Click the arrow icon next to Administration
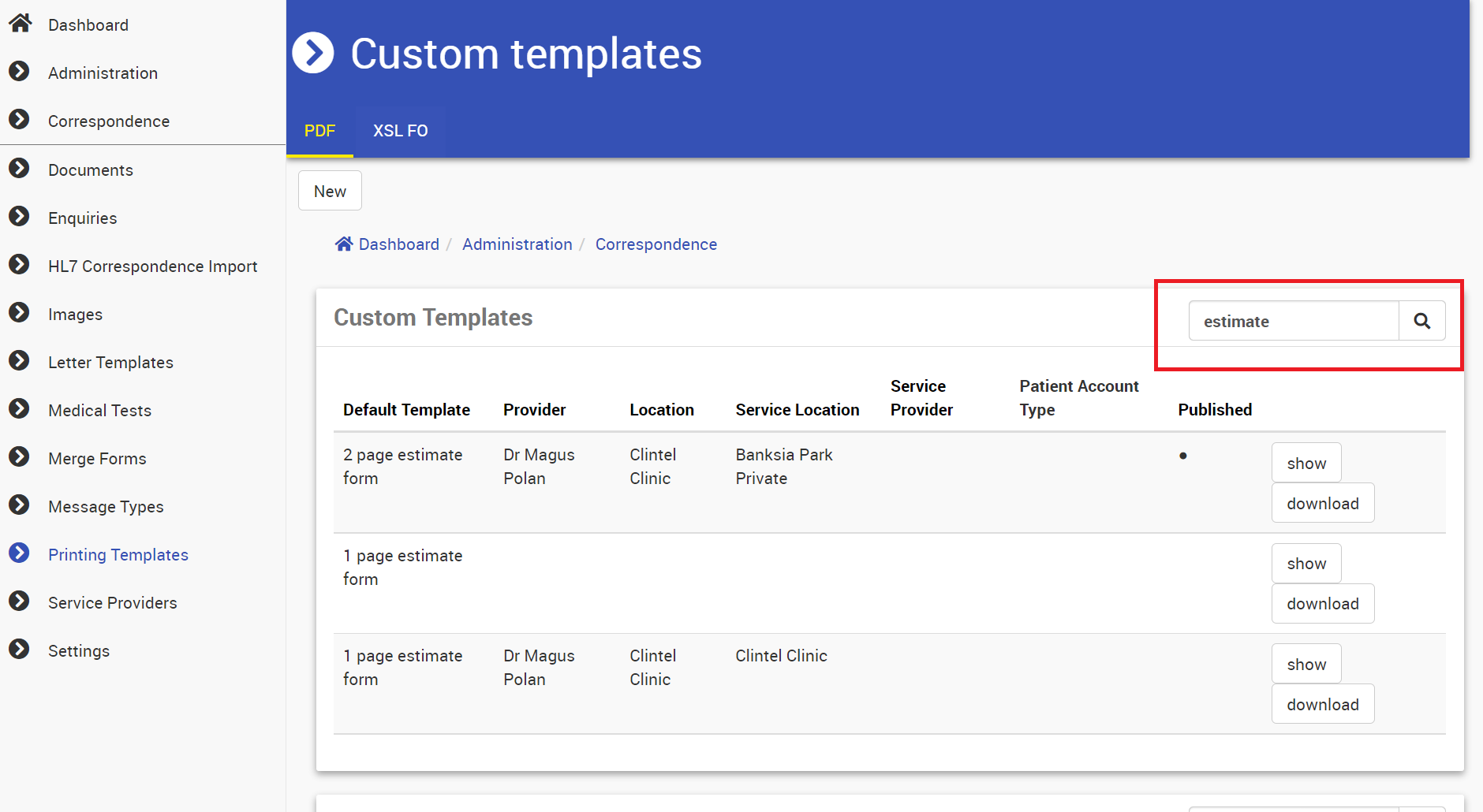Viewport: 1483px width, 812px height. click(x=19, y=71)
